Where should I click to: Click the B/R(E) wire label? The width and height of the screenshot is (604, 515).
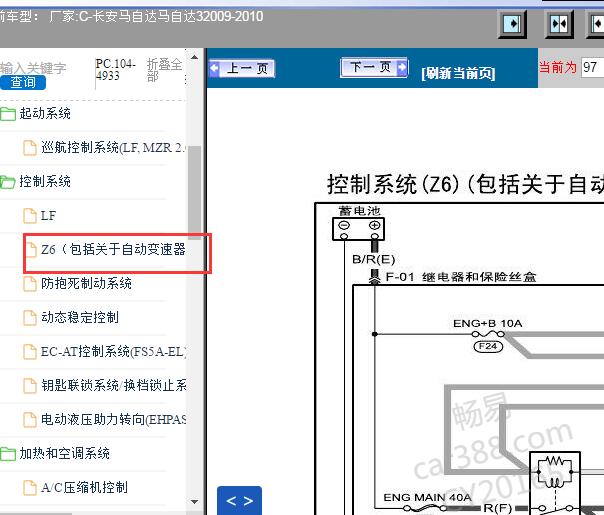point(374,259)
